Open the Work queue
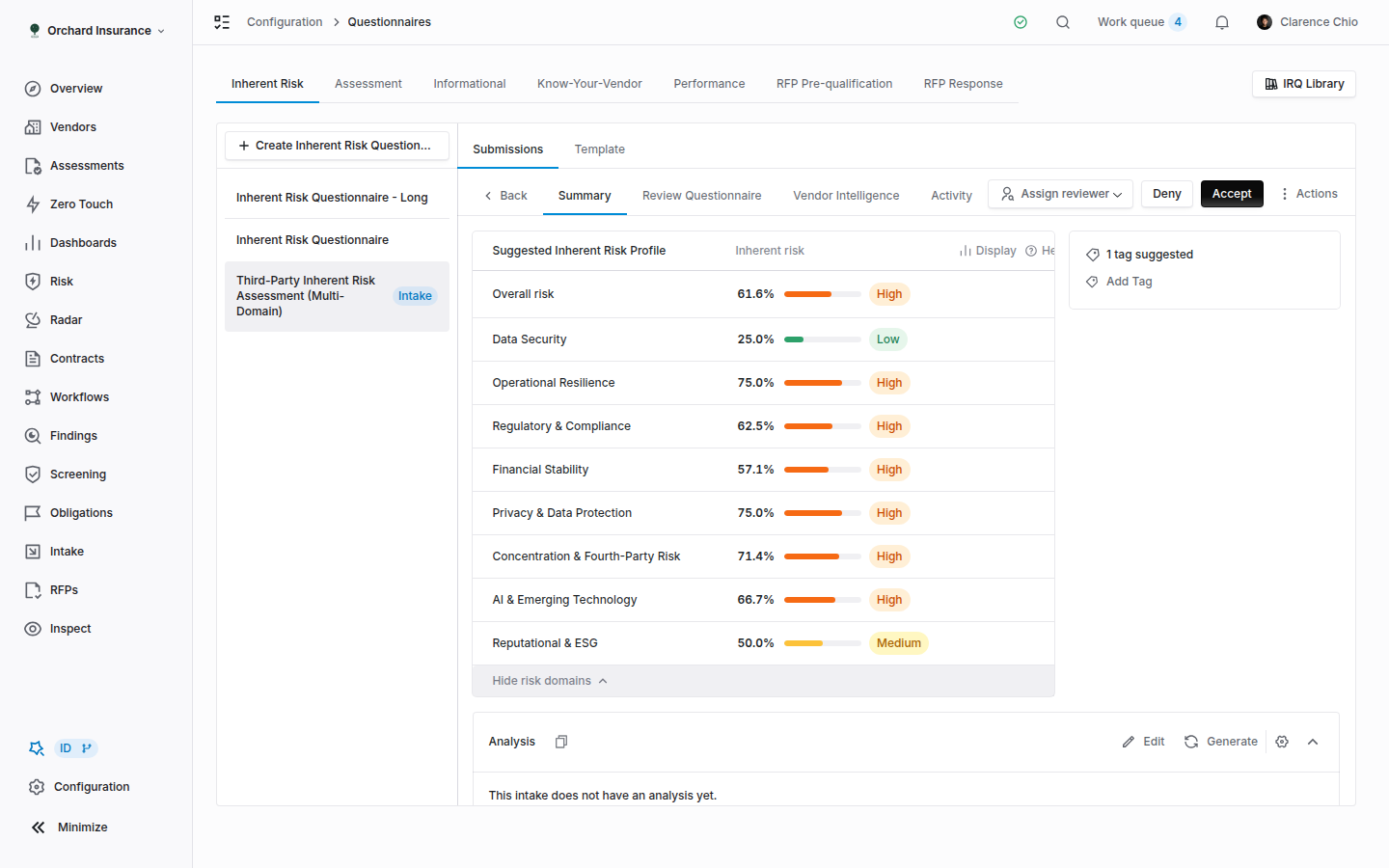The image size is (1389, 868). pos(1141,22)
